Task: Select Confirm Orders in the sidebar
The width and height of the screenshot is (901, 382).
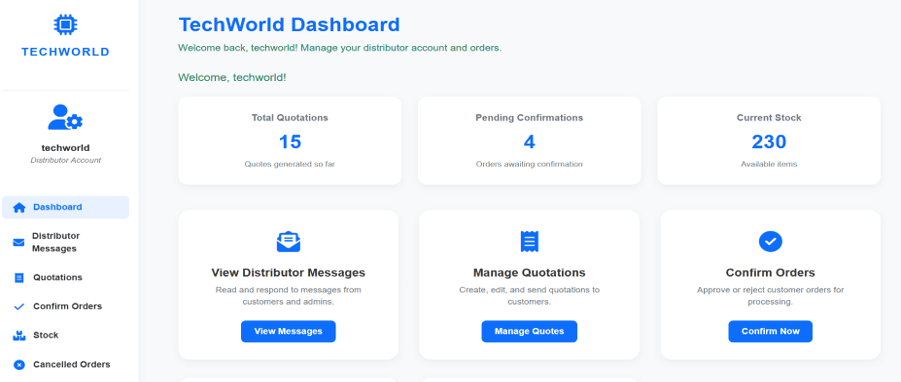Action: (66, 307)
